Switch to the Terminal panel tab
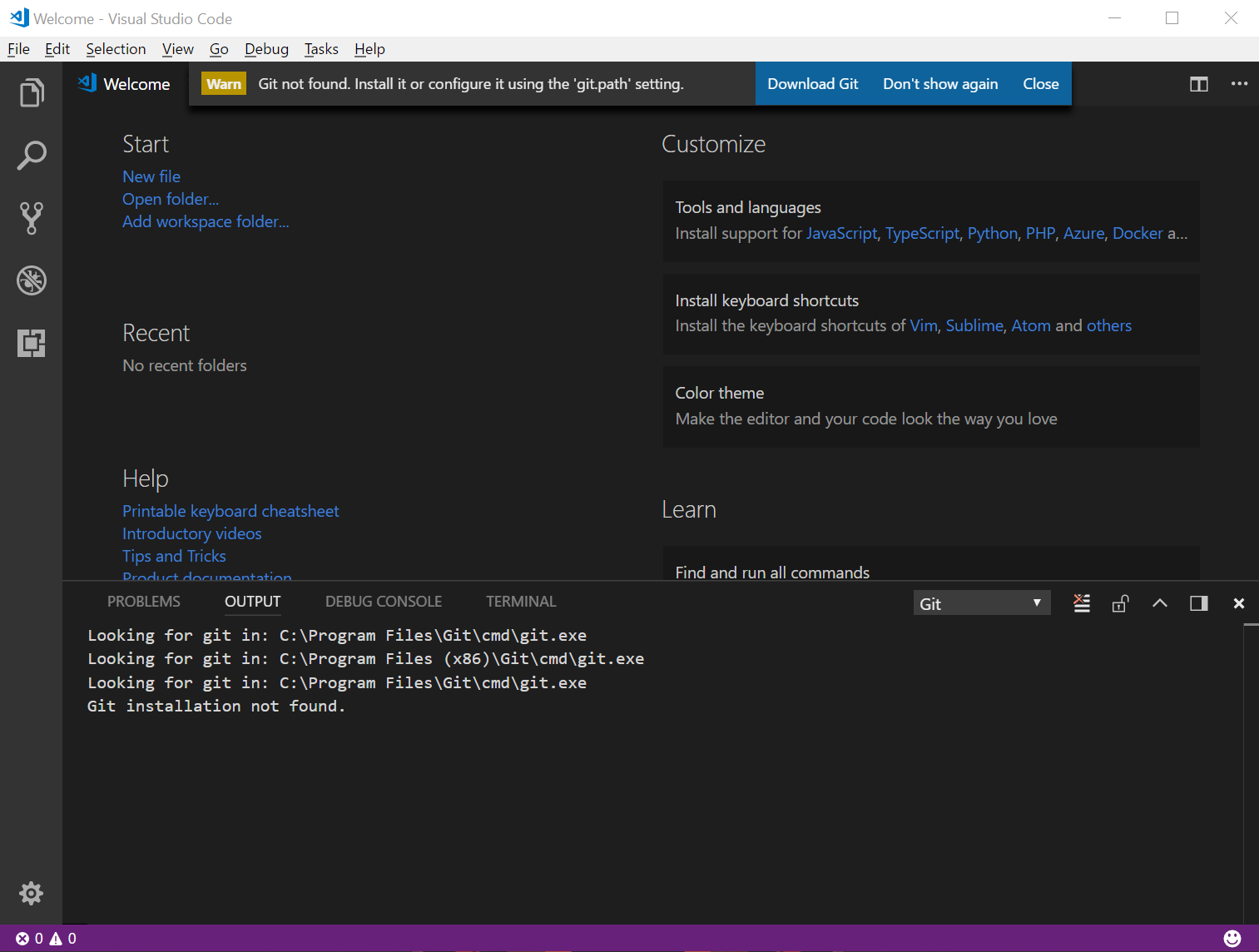Viewport: 1259px width, 952px height. click(x=521, y=602)
